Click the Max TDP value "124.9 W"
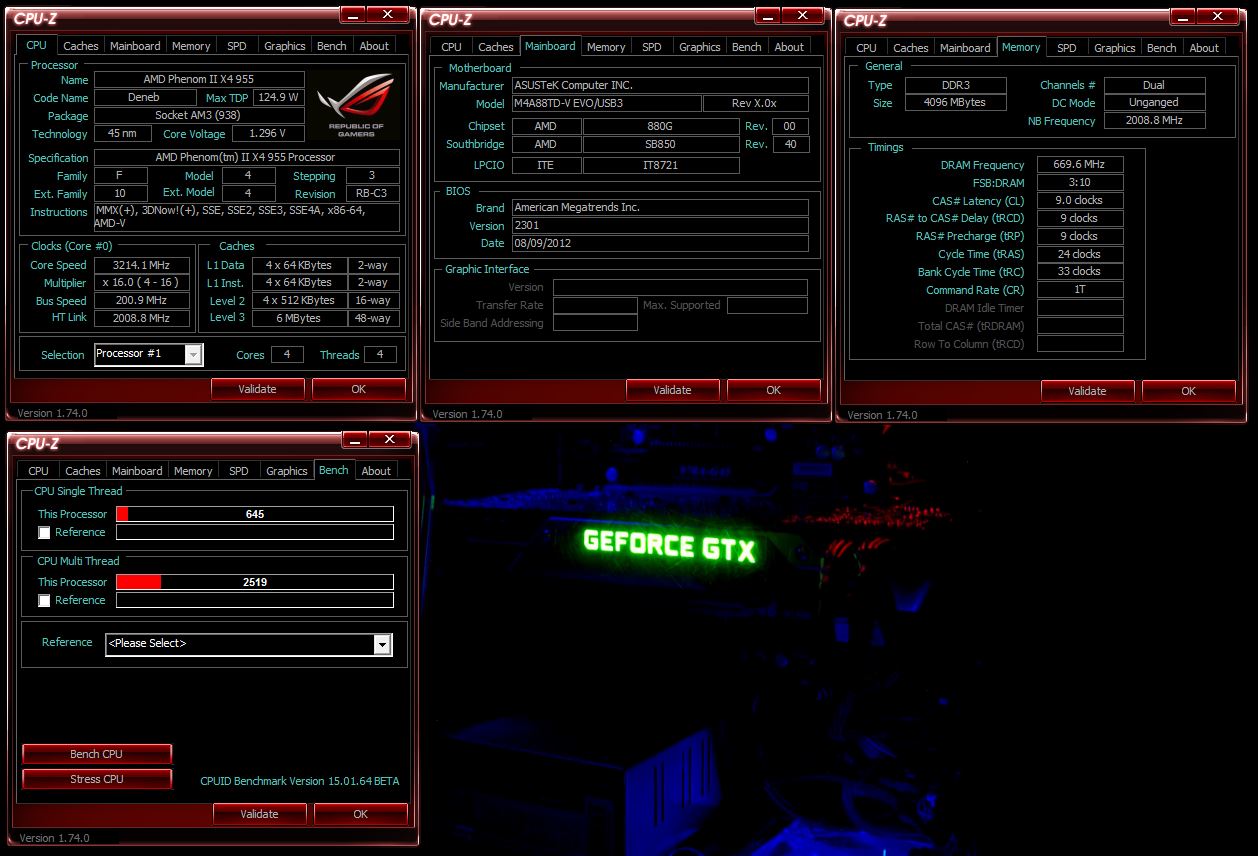The width and height of the screenshot is (1258, 856). [279, 98]
